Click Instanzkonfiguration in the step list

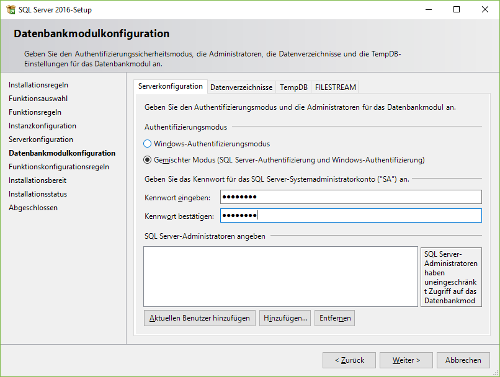[x=42, y=126]
